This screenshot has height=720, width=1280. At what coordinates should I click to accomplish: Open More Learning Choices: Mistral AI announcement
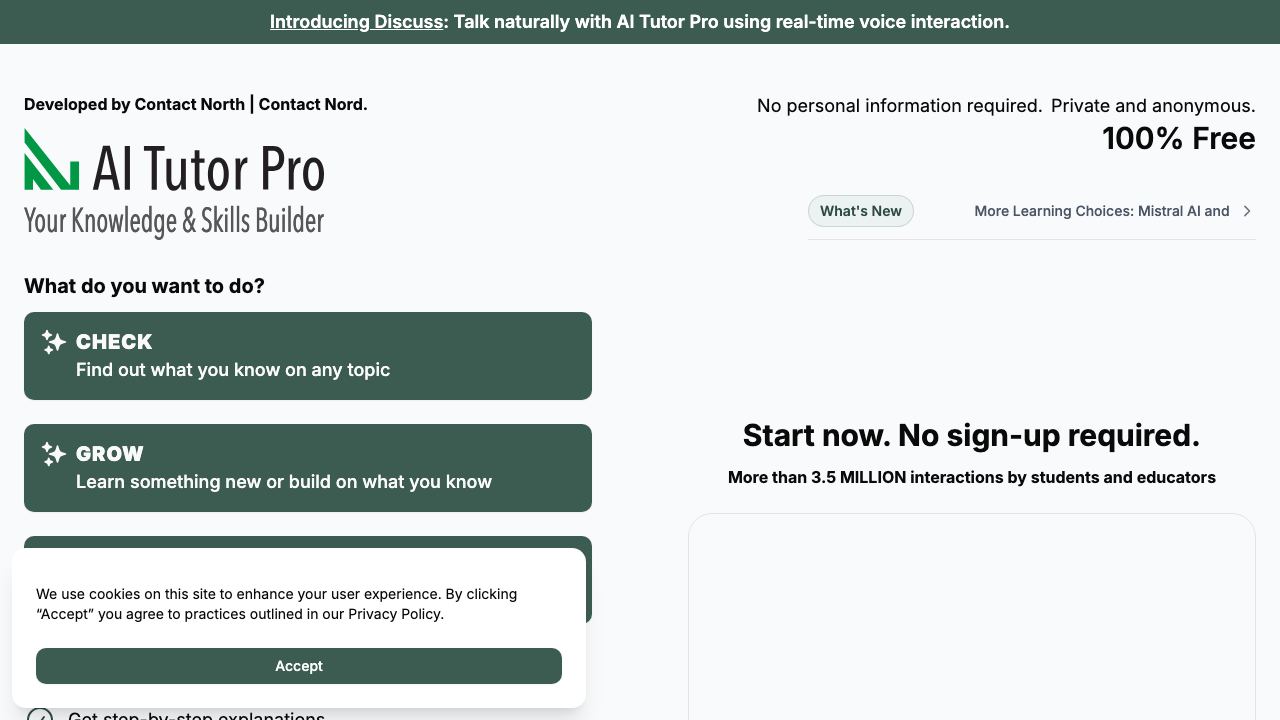point(1102,211)
